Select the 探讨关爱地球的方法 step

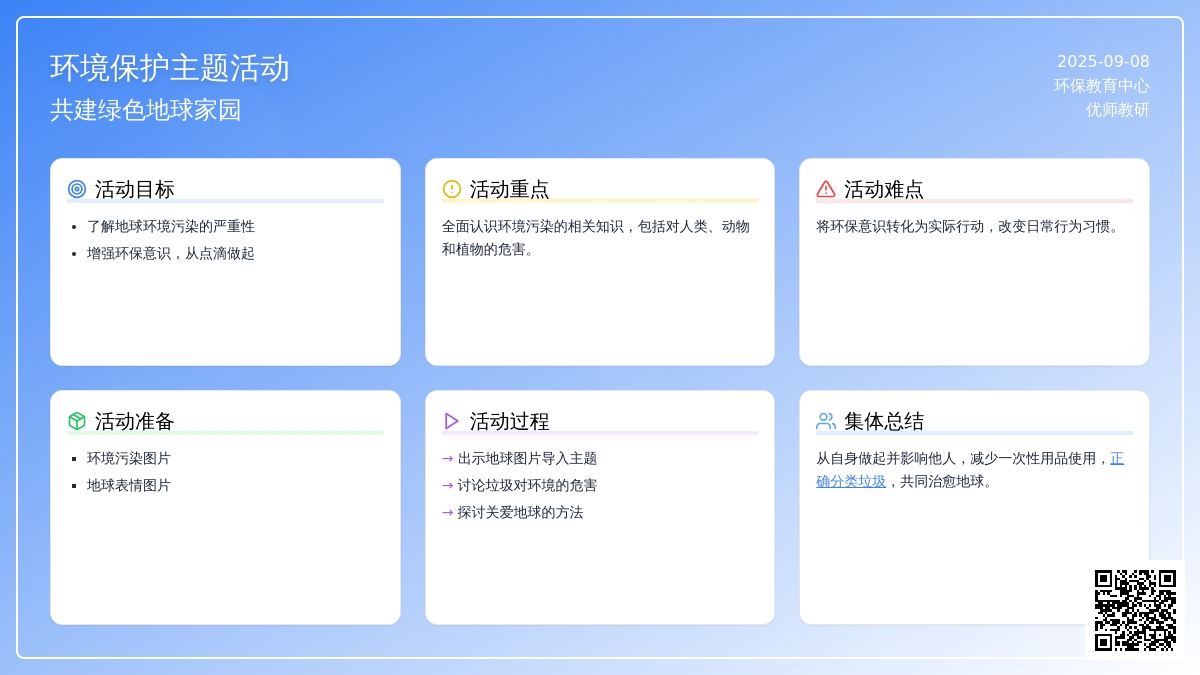pyautogui.click(x=520, y=513)
